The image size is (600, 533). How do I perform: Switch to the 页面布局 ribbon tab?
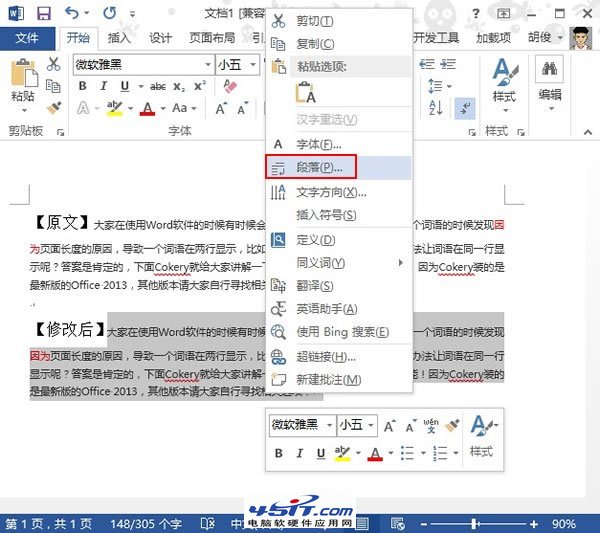212,38
